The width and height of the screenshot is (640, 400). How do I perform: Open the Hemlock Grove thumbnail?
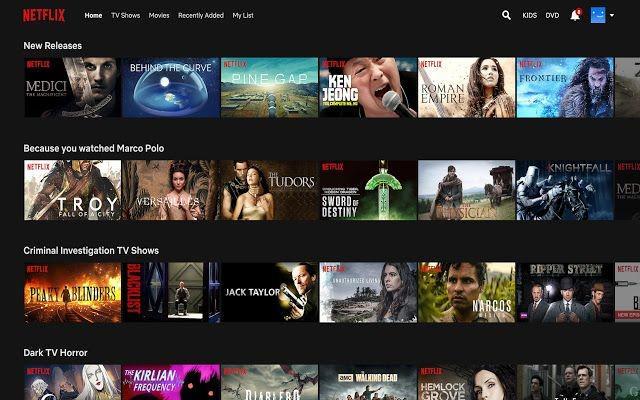click(467, 382)
